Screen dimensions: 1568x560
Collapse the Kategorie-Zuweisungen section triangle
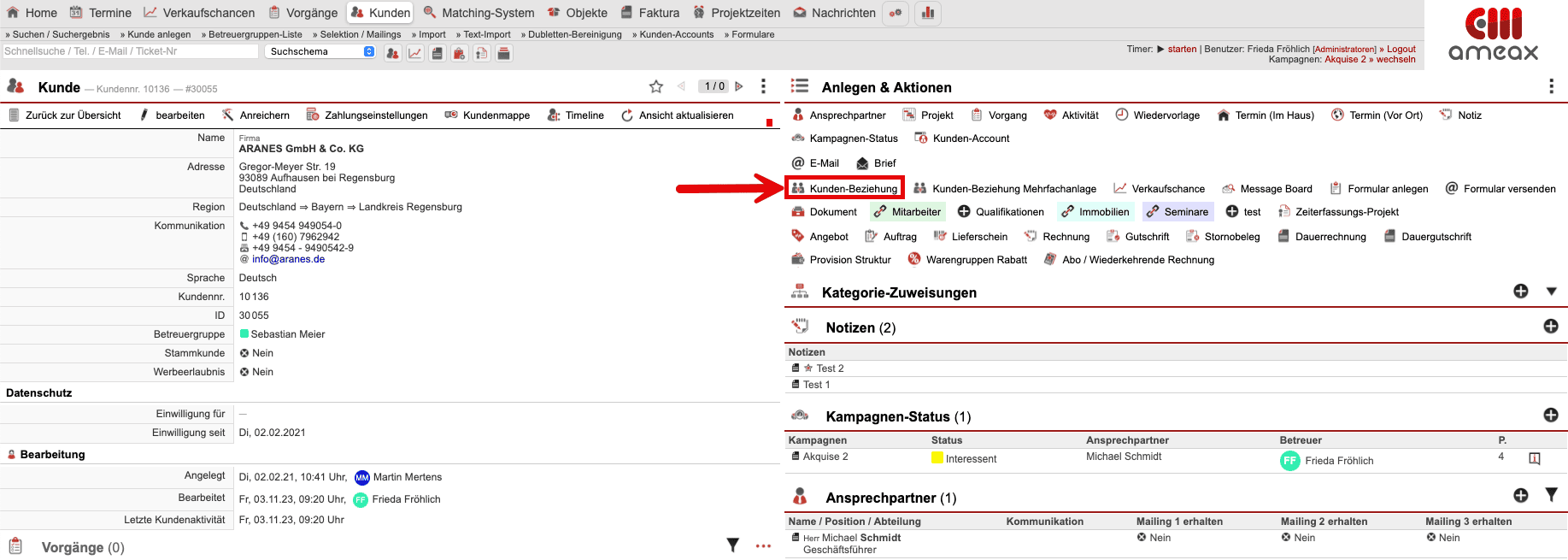coord(1551,292)
